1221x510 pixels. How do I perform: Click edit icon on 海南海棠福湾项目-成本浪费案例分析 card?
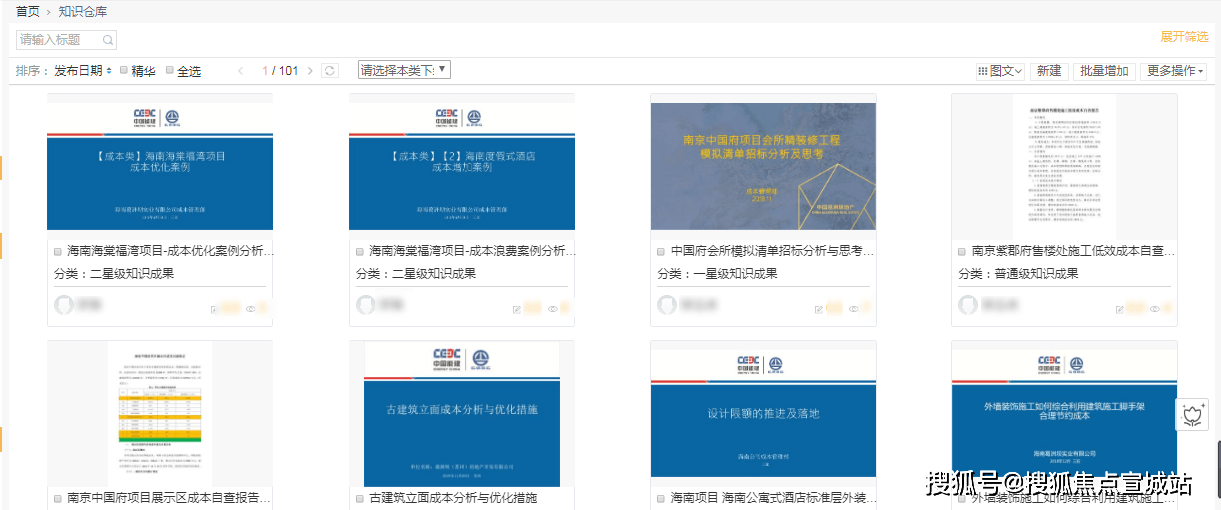(517, 309)
